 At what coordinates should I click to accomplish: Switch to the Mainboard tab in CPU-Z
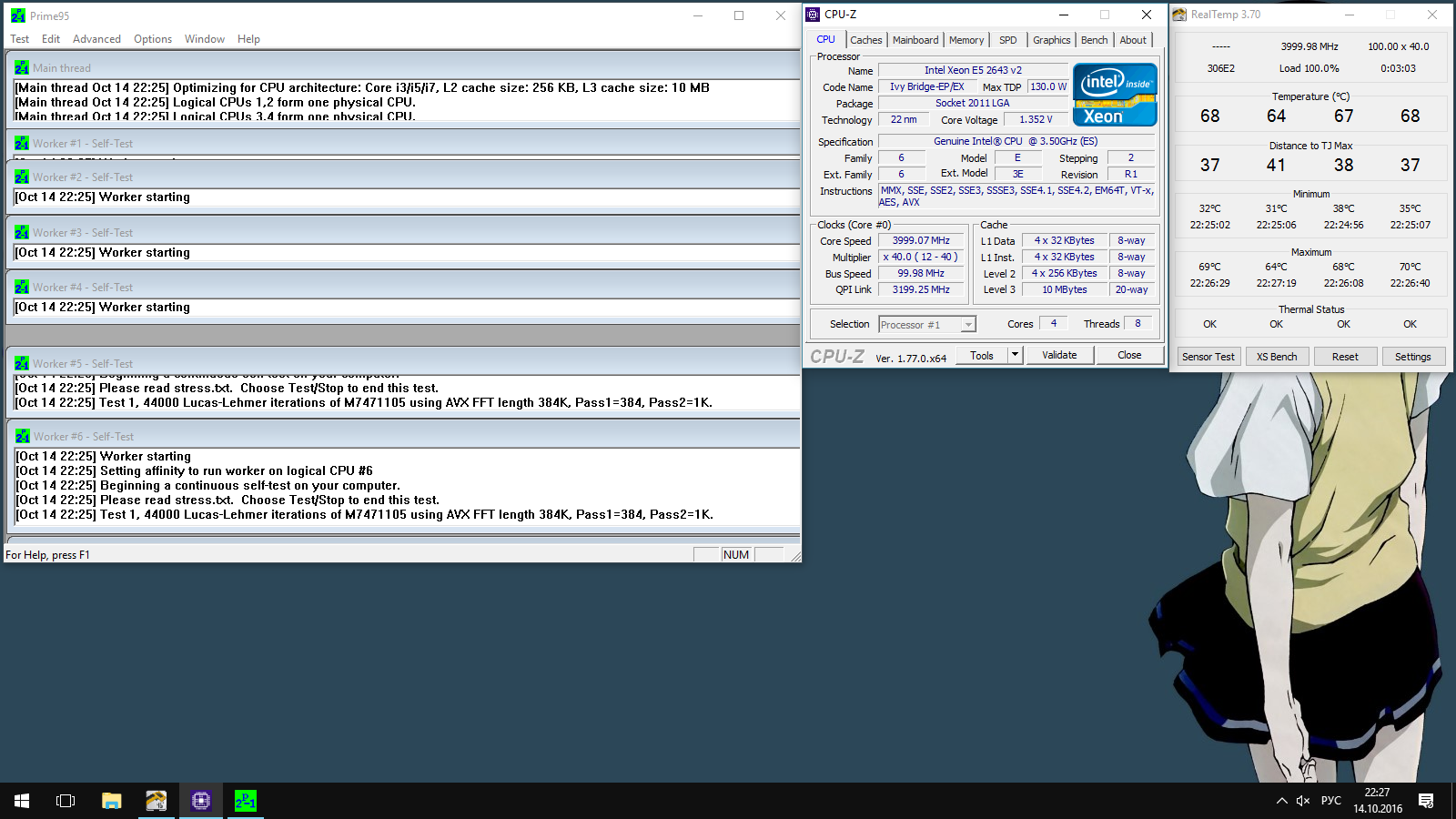(915, 40)
